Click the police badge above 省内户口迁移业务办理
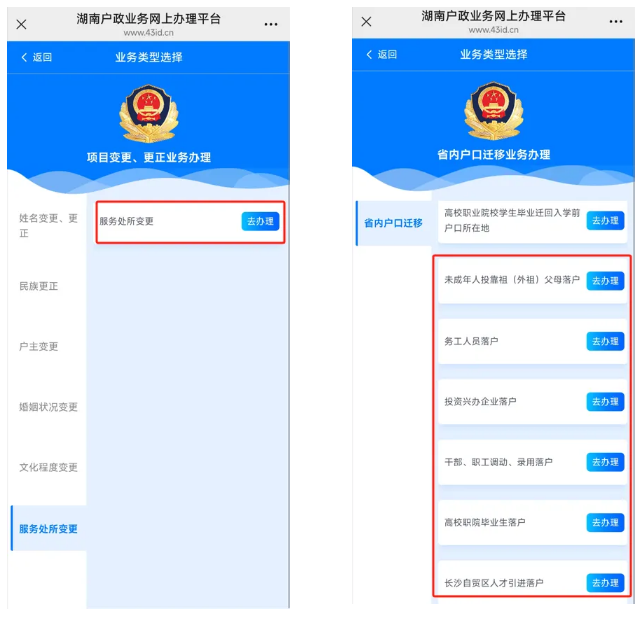641x622 pixels. click(494, 110)
